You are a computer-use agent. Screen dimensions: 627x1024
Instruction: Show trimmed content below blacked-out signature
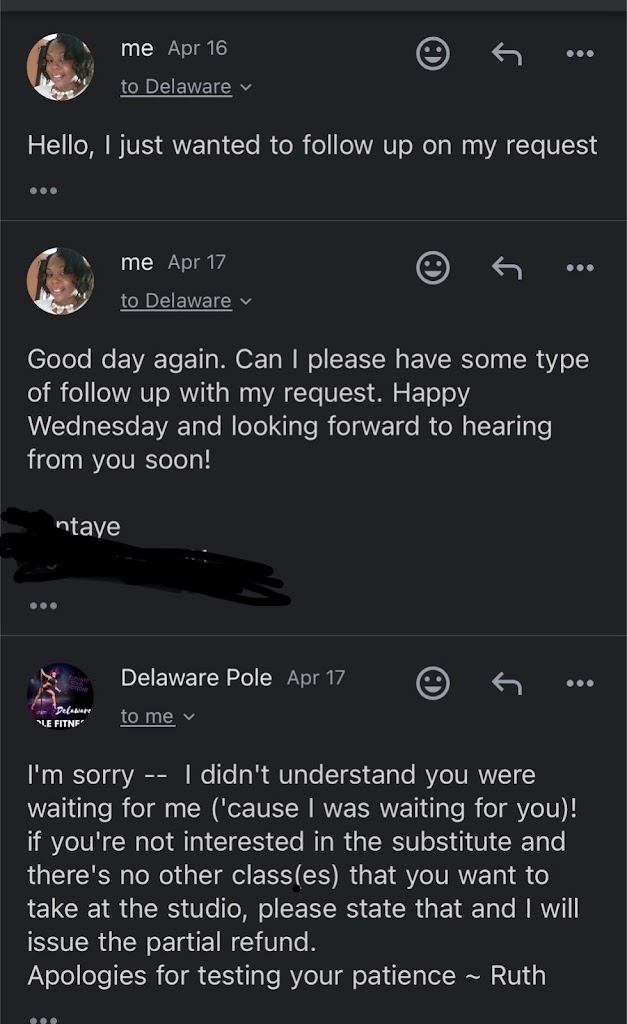[43, 605]
